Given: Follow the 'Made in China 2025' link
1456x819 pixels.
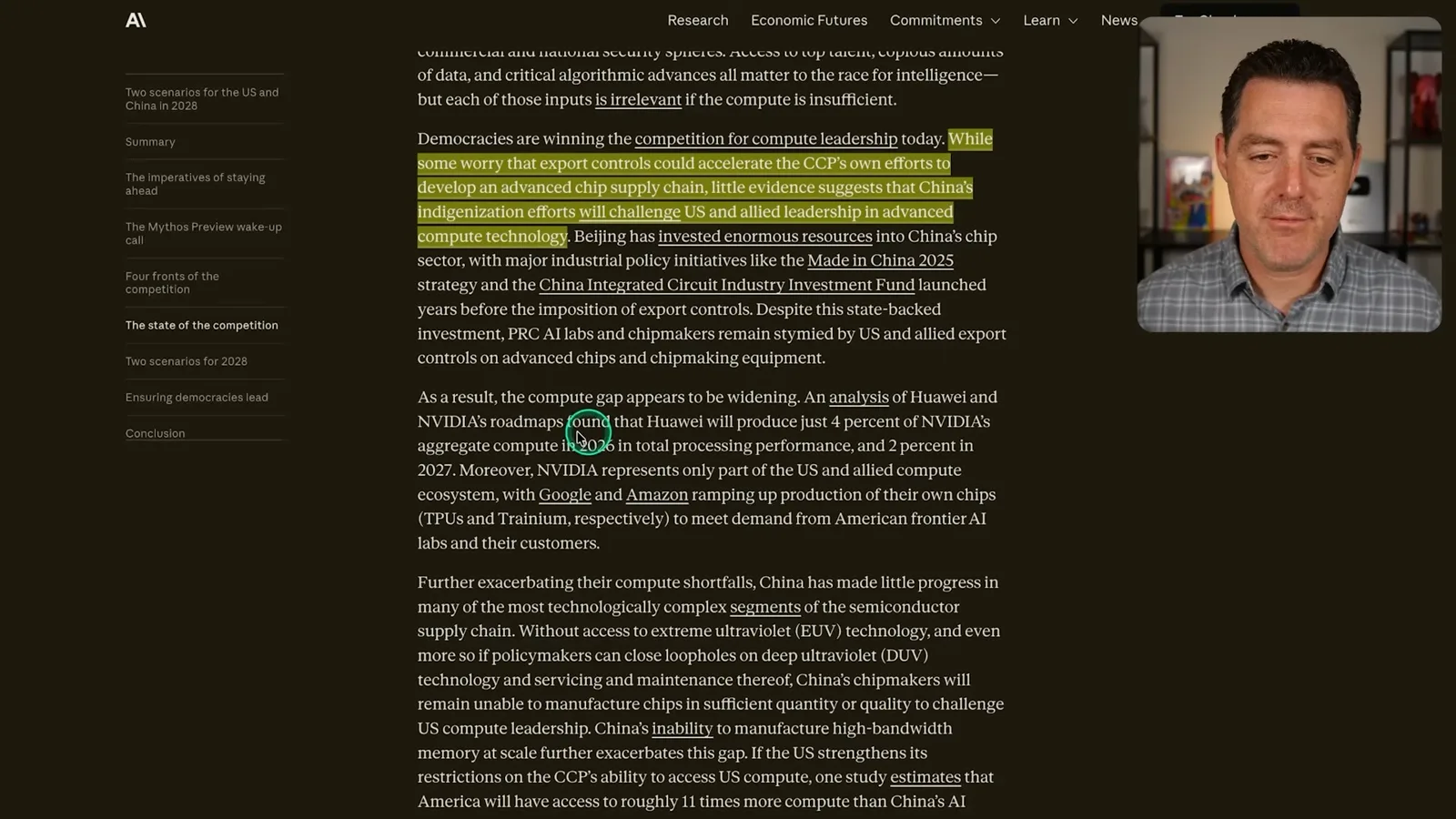Looking at the screenshot, I should [x=880, y=261].
